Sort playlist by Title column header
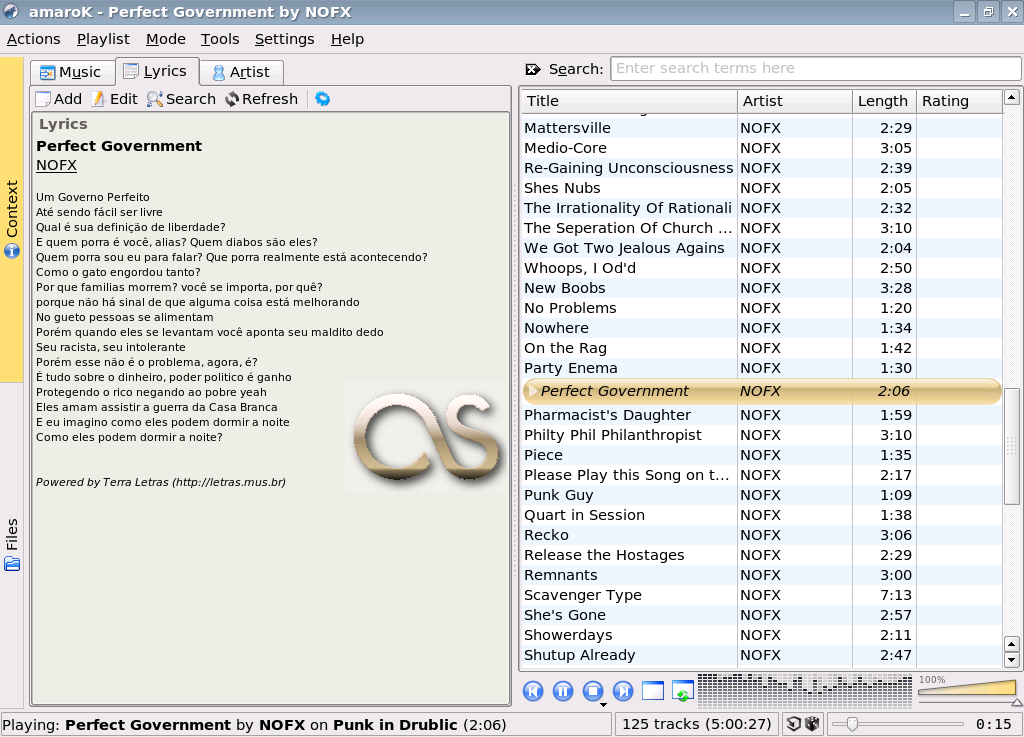Viewport: 1024px width, 737px height. [x=630, y=101]
